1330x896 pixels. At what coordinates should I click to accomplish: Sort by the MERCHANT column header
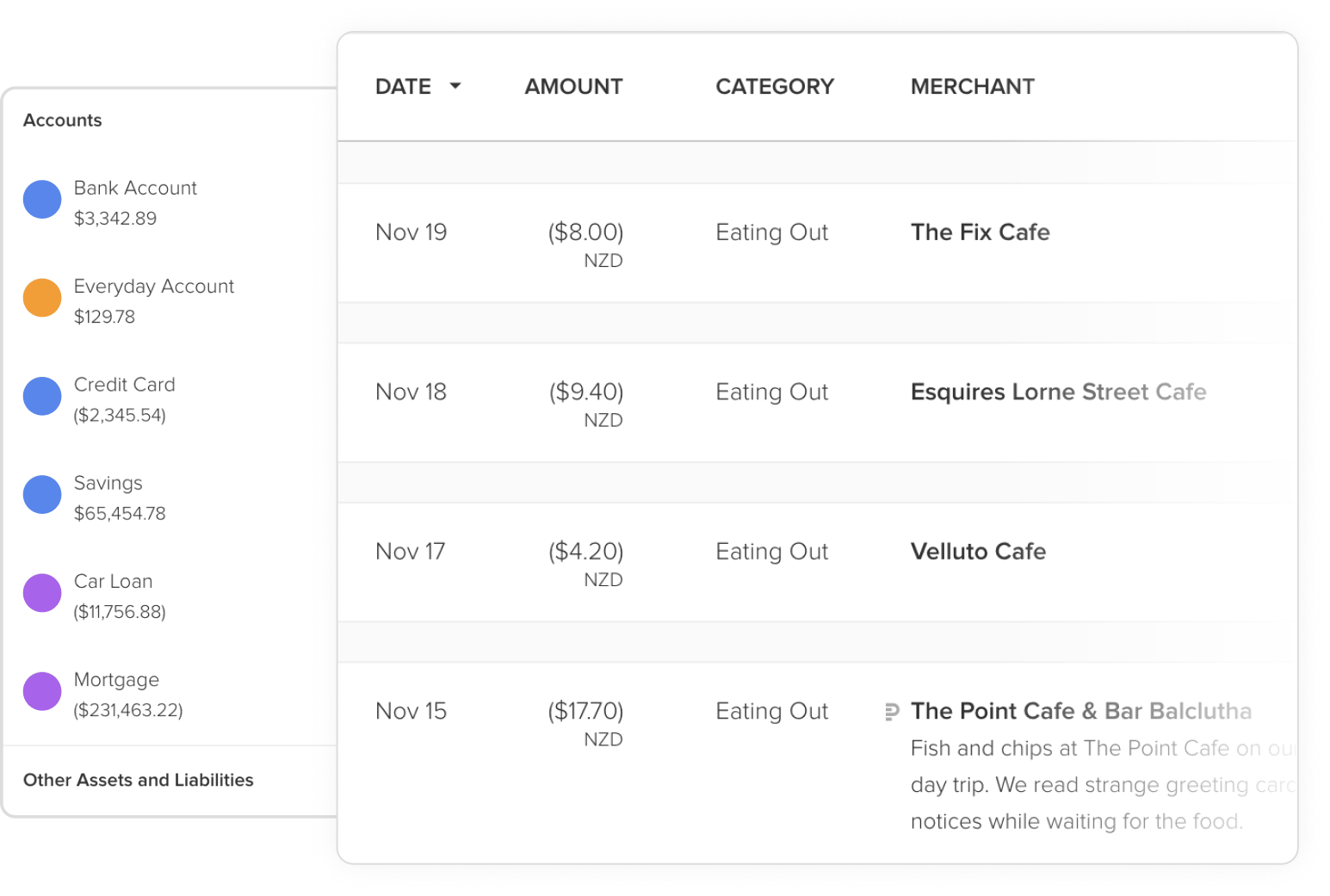click(x=972, y=87)
